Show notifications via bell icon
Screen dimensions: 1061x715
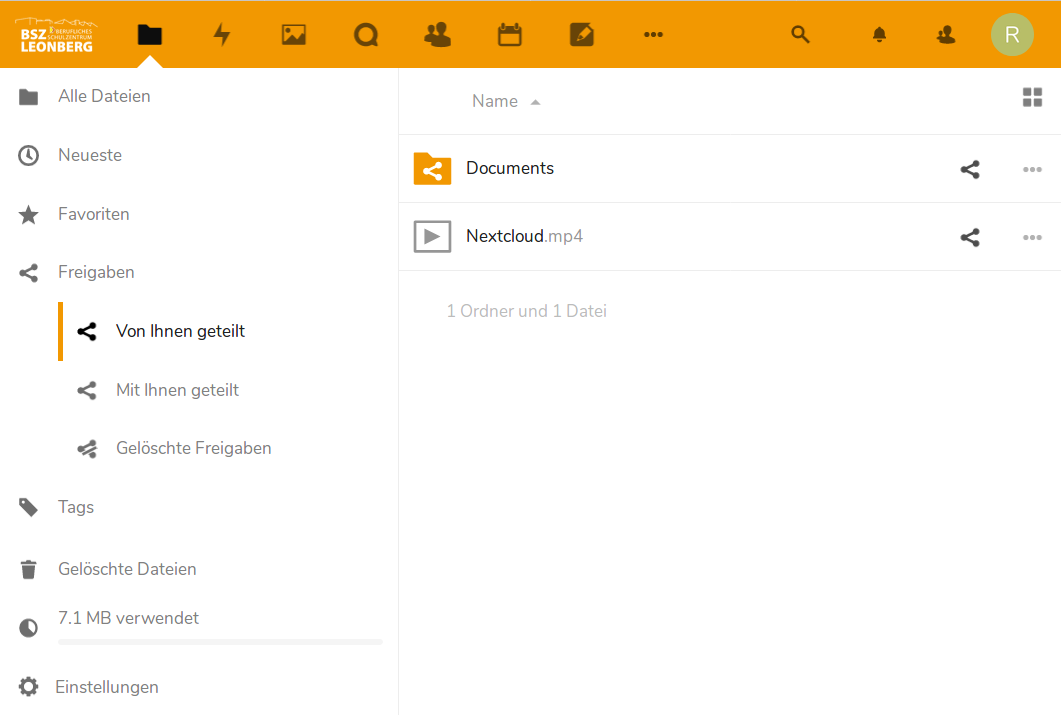click(879, 35)
